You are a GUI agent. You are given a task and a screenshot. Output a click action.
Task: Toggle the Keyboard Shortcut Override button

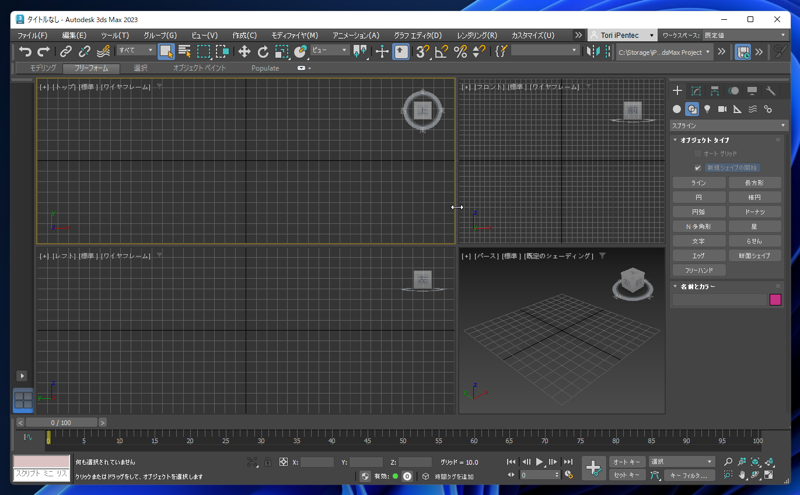401,52
